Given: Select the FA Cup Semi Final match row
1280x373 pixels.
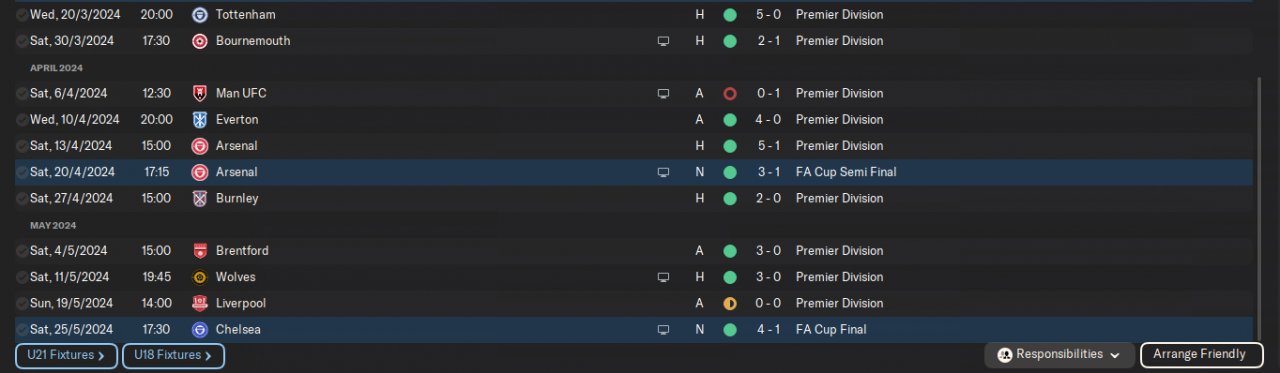Looking at the screenshot, I should pos(634,172).
